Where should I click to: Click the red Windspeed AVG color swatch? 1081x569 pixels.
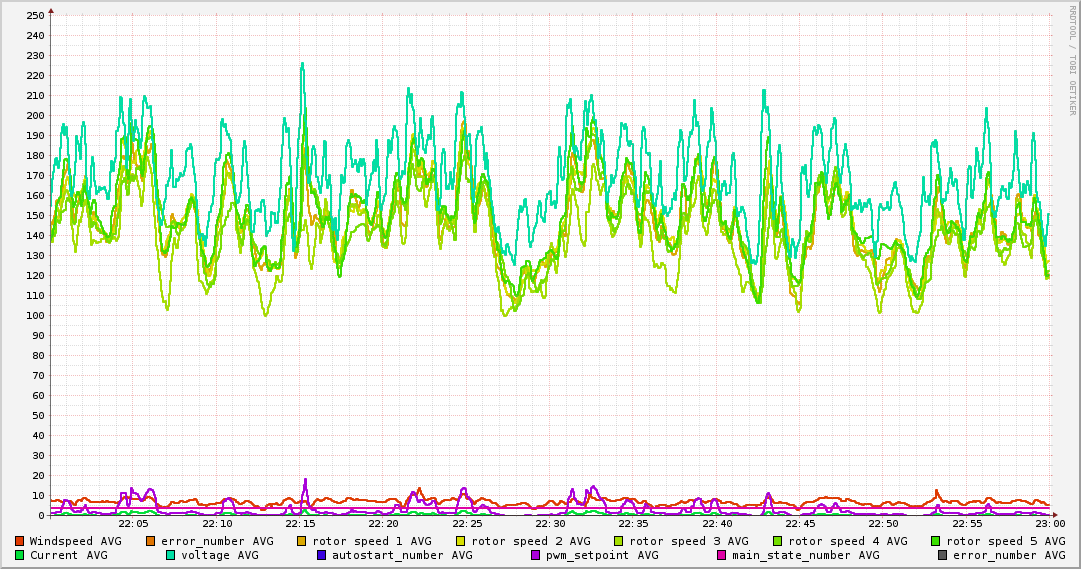point(19,541)
